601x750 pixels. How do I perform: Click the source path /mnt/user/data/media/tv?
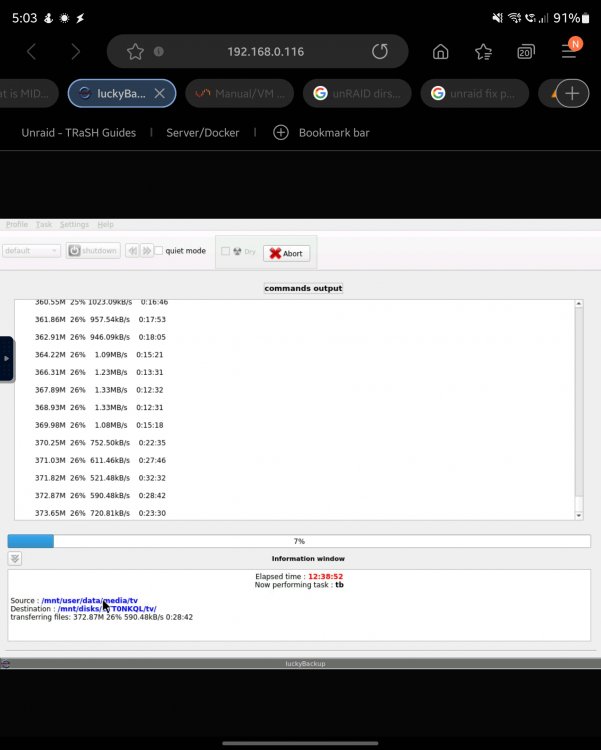pos(89,600)
